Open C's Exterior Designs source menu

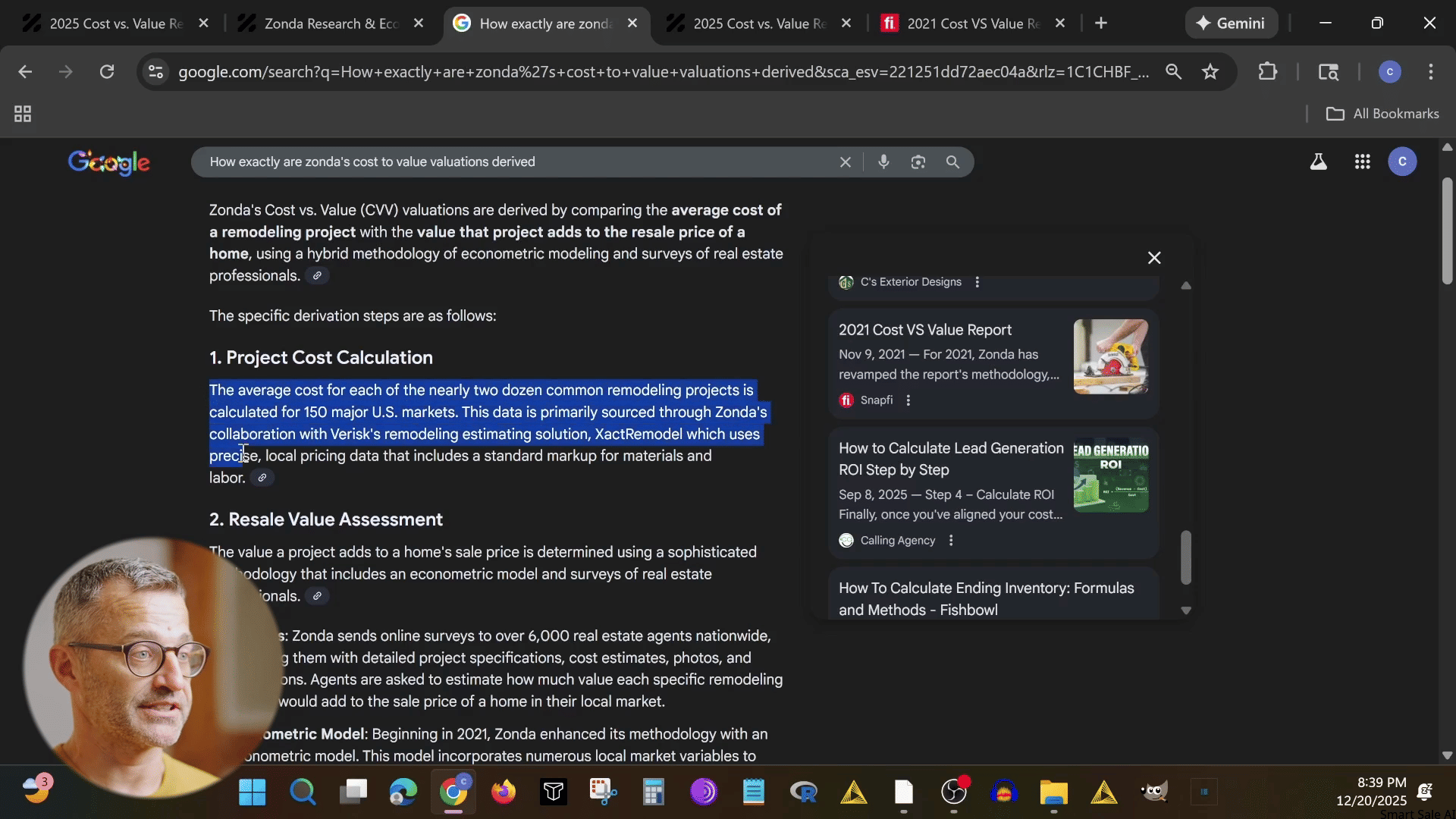(977, 282)
